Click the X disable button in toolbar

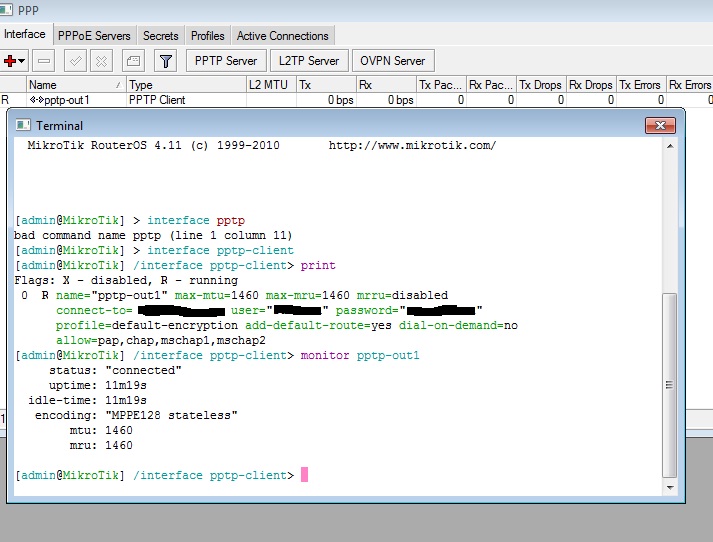101,60
